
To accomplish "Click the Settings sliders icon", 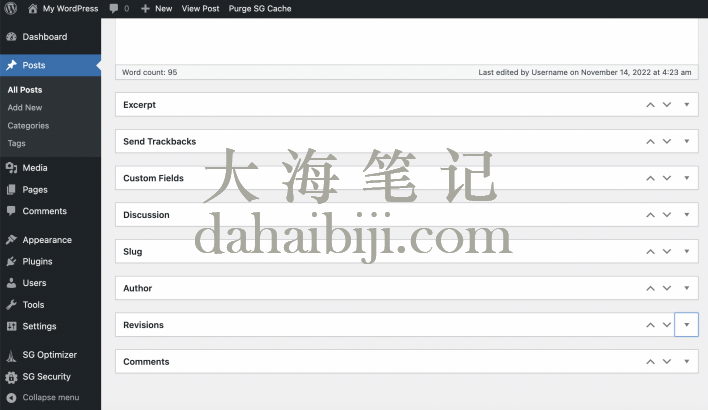I will 11,326.
